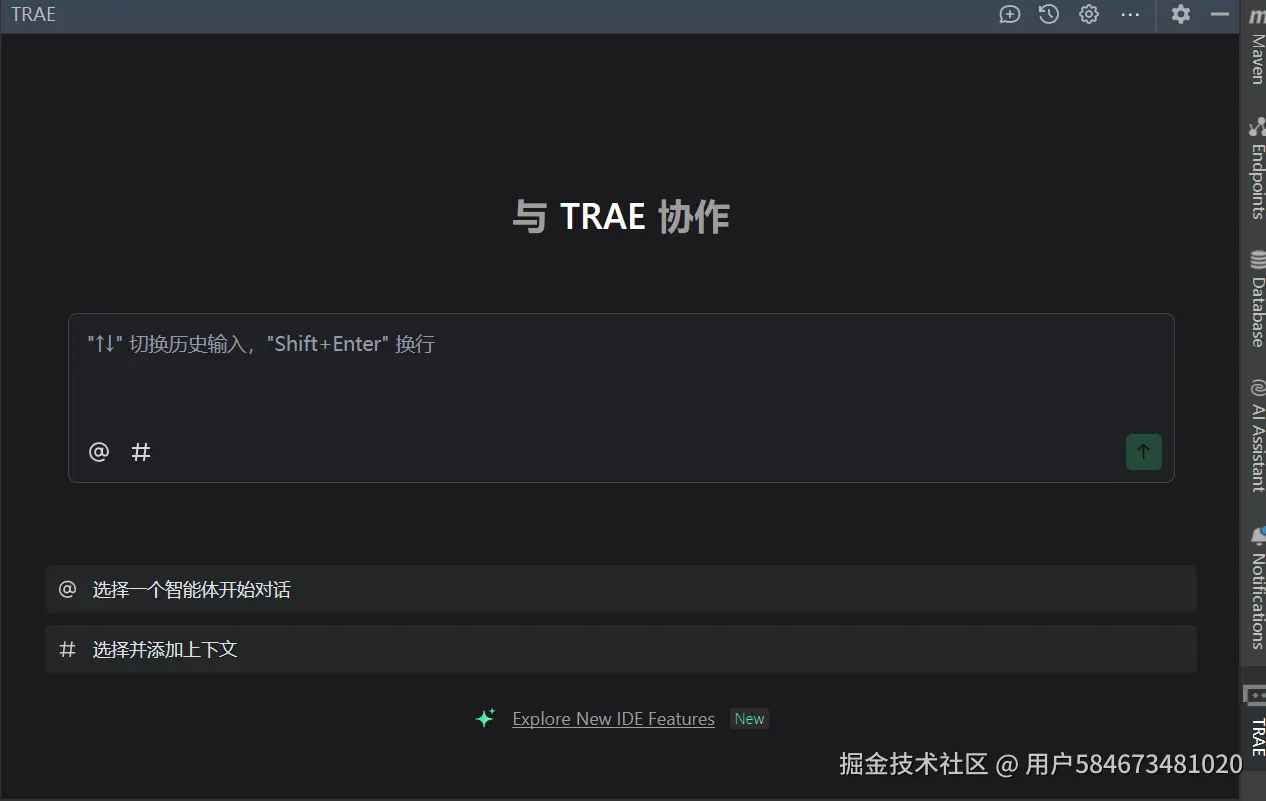The image size is (1266, 801).
Task: Choose '选择并添加上下文' option
Action: pos(620,649)
